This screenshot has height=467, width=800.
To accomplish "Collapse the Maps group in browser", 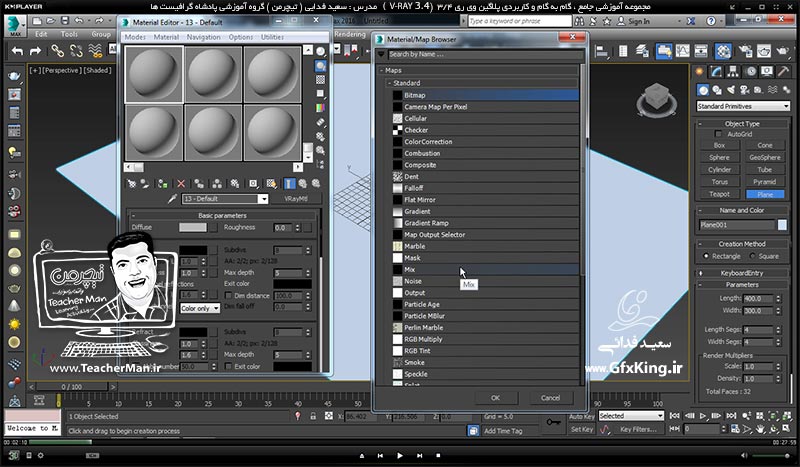I will click(x=381, y=70).
